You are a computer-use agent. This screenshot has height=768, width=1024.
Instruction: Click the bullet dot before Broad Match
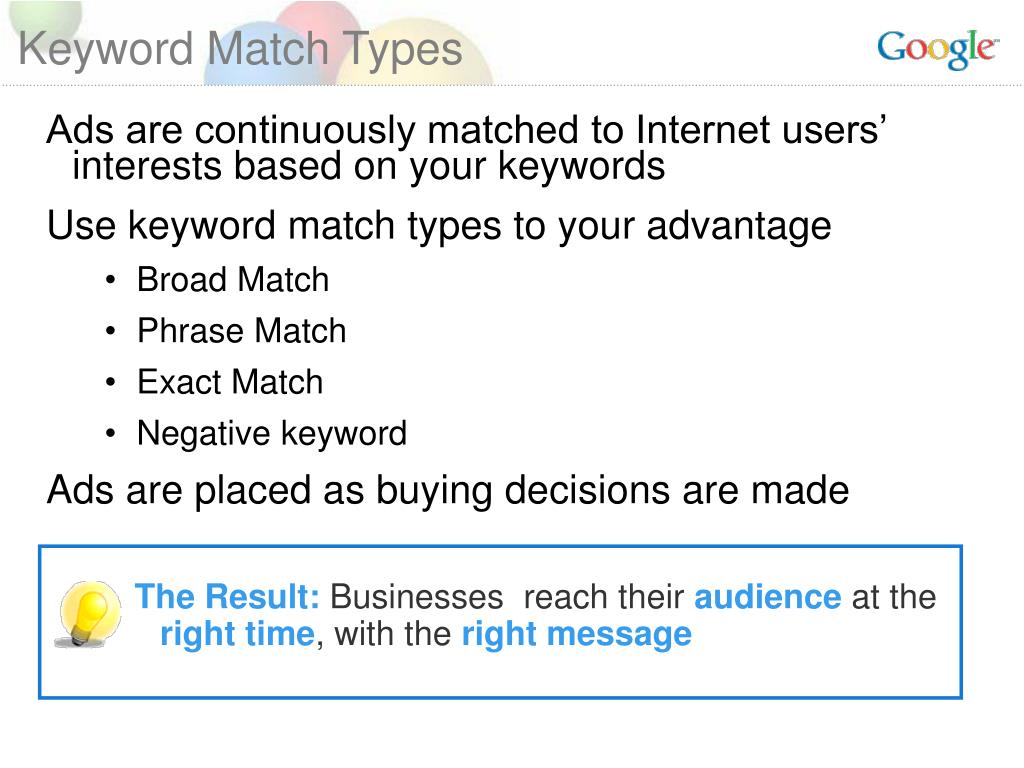click(x=110, y=281)
